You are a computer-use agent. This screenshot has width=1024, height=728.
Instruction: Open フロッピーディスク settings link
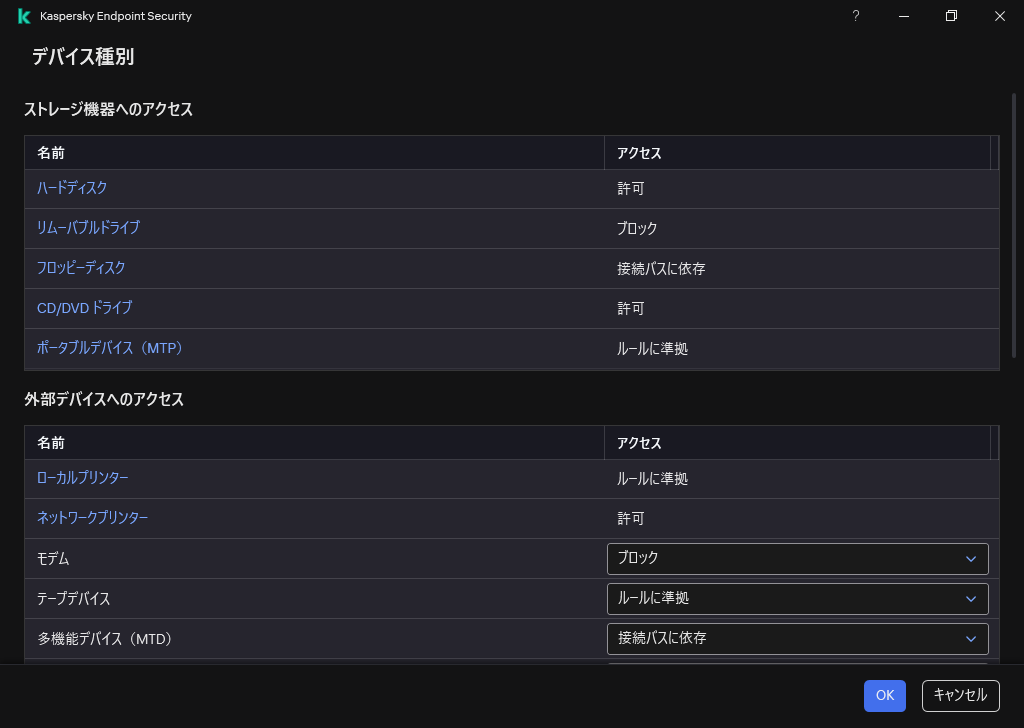click(x=80, y=268)
